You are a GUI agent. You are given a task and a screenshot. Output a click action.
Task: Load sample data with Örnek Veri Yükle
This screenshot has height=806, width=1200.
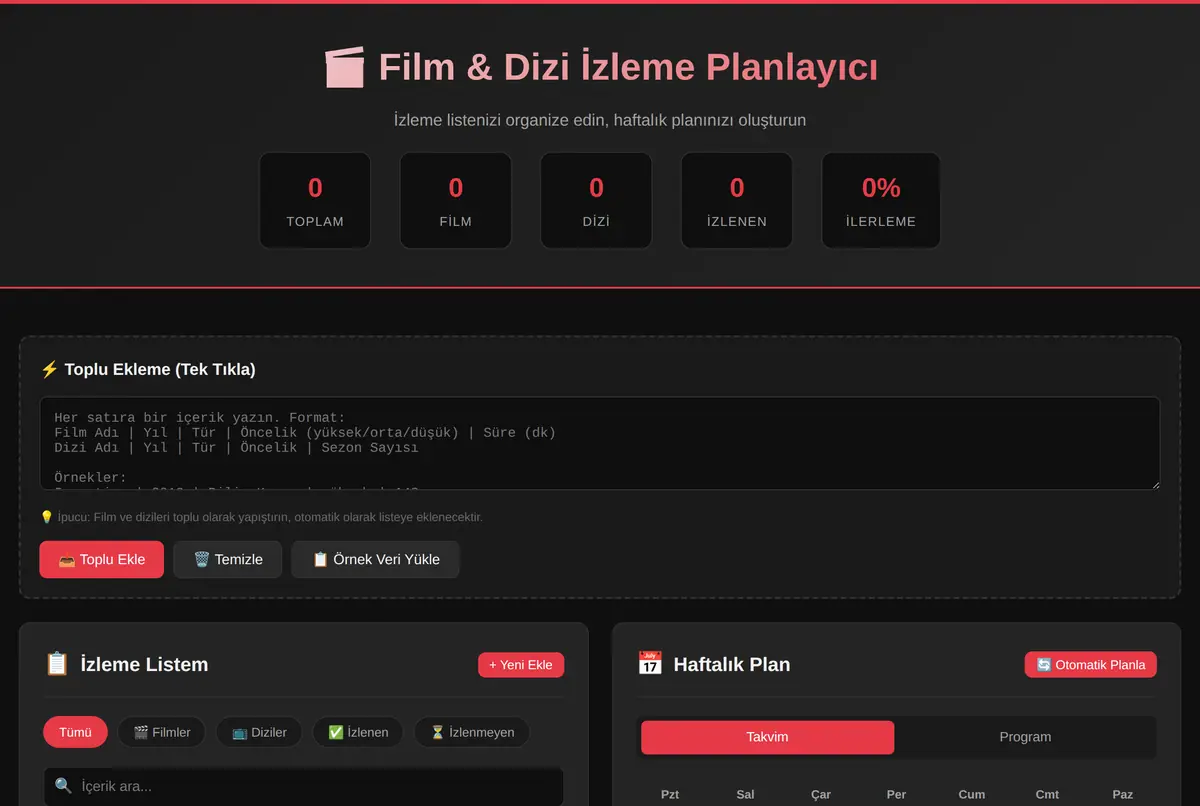coord(375,559)
